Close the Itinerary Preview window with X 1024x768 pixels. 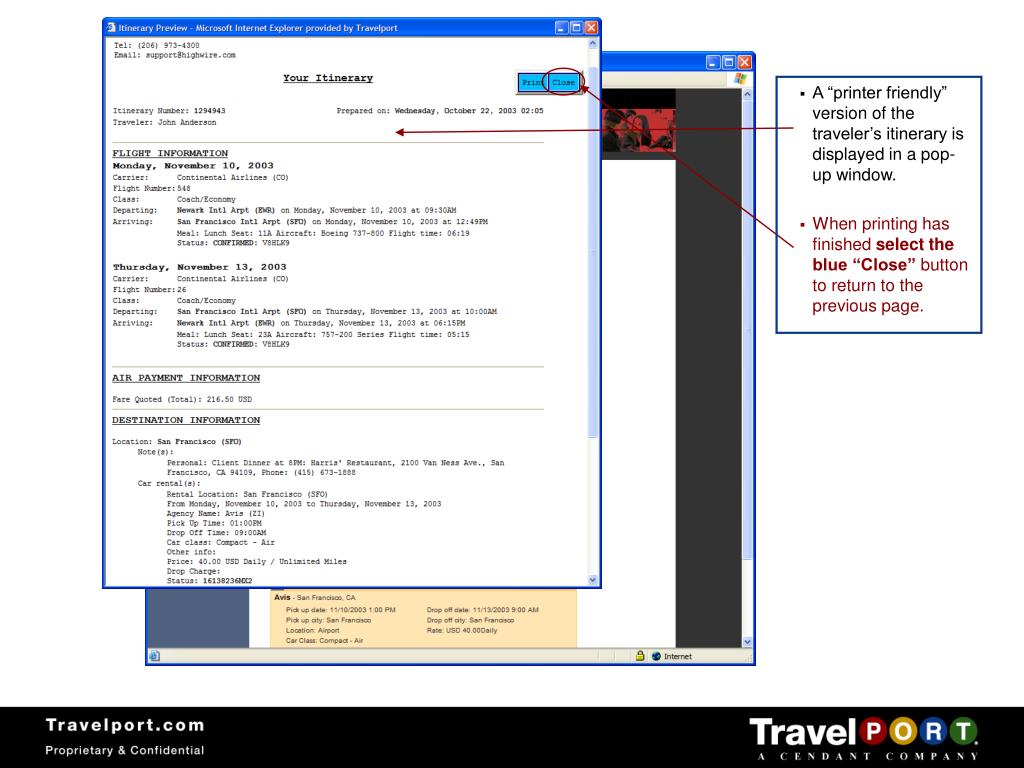591,27
